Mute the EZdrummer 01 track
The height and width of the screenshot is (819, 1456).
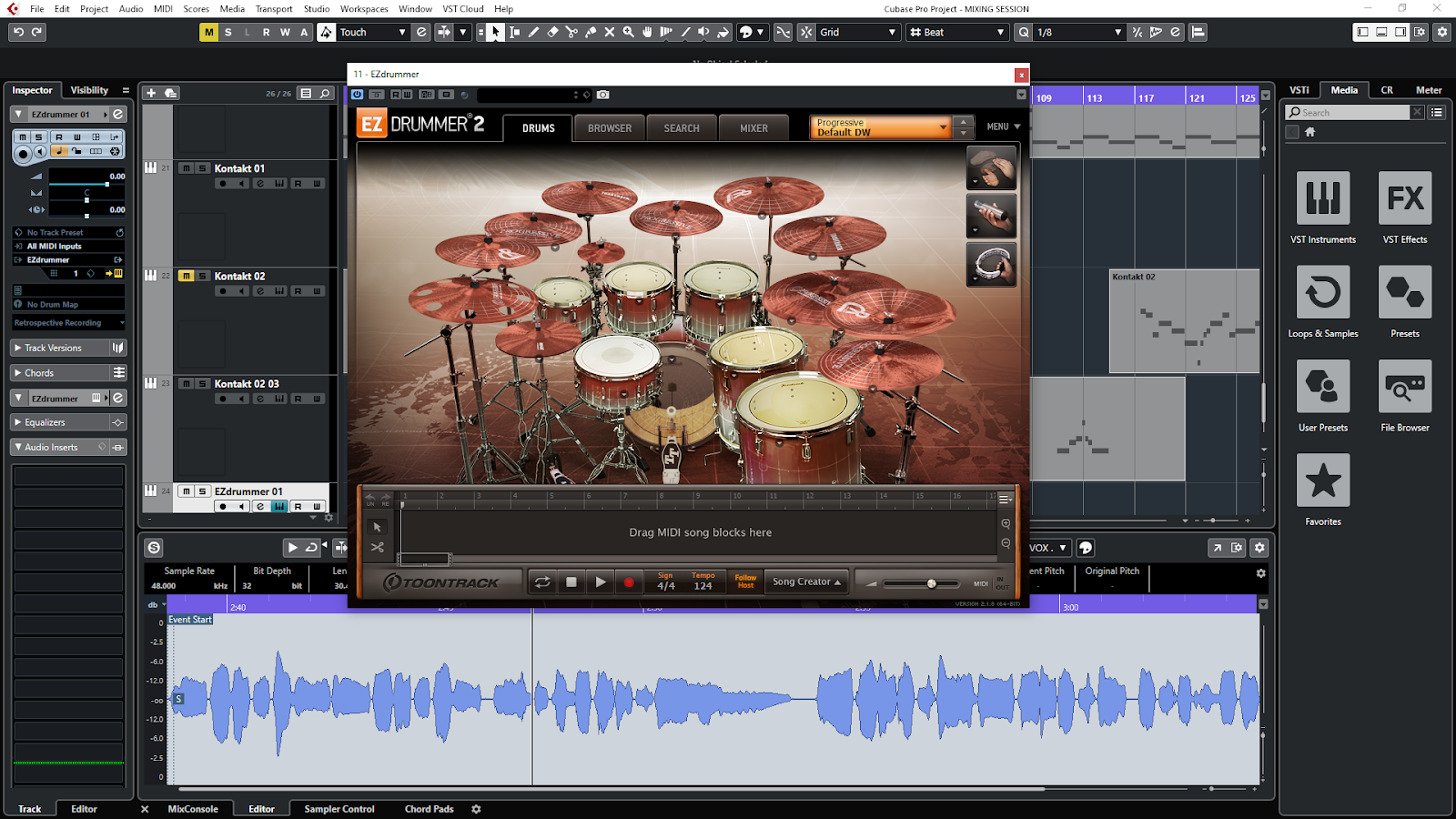click(186, 491)
